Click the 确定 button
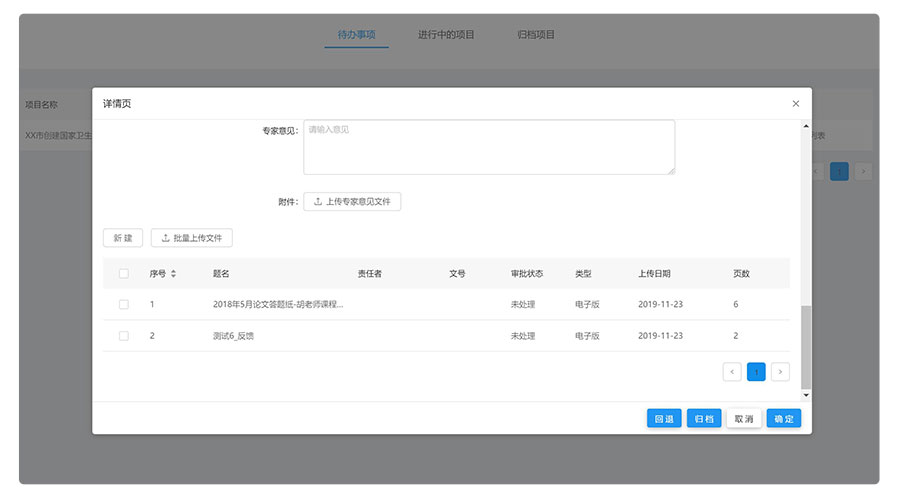Image resolution: width=900 pixels, height=500 pixels. pos(783,418)
